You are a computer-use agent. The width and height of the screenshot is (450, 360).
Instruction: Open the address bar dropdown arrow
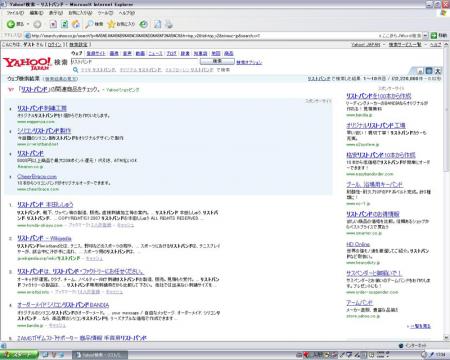pos(426,35)
